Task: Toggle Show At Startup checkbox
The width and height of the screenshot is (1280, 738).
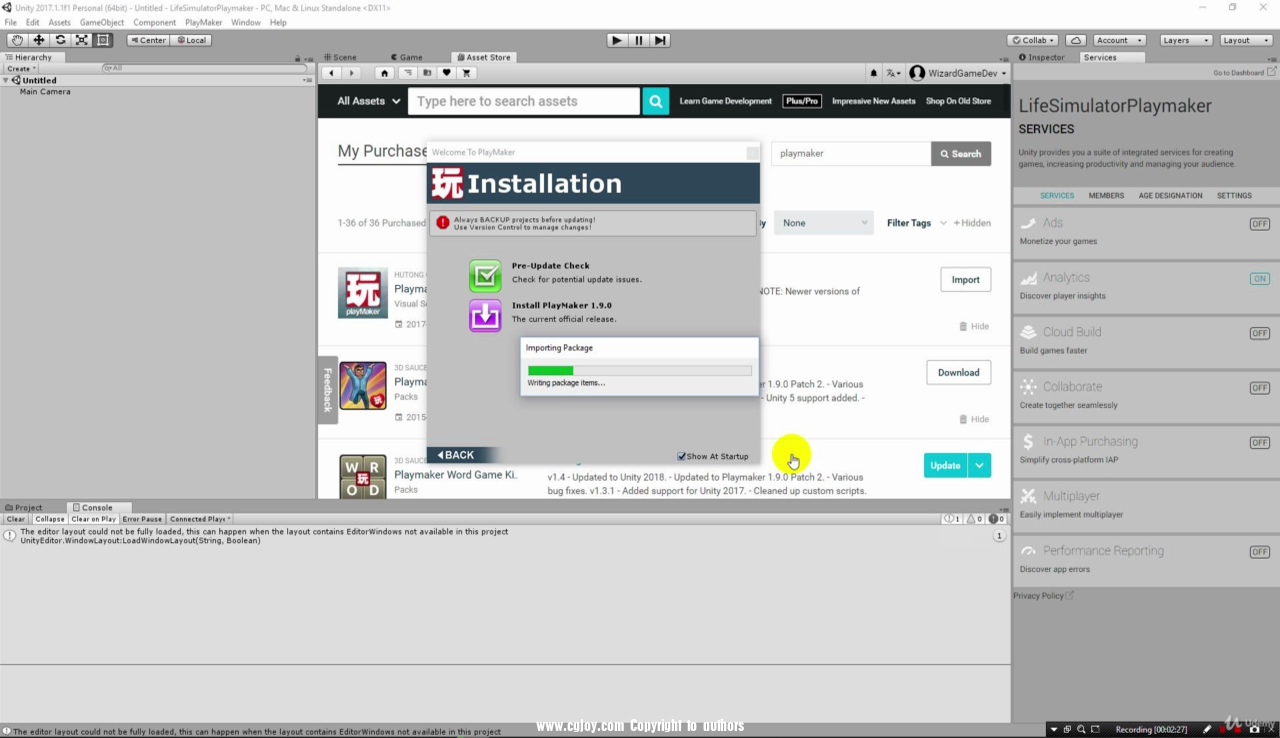Action: (x=682, y=456)
